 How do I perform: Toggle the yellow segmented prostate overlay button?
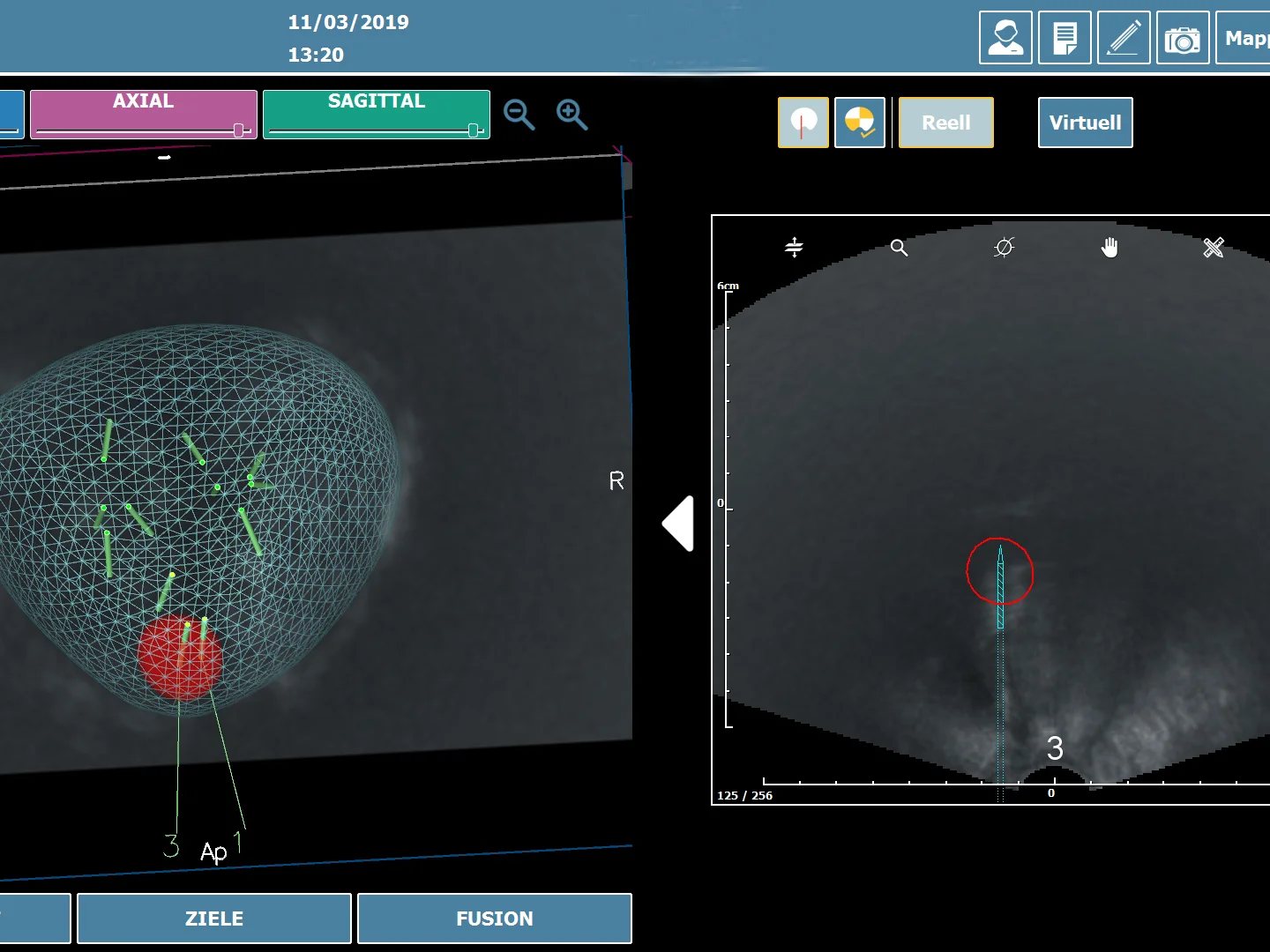click(860, 123)
